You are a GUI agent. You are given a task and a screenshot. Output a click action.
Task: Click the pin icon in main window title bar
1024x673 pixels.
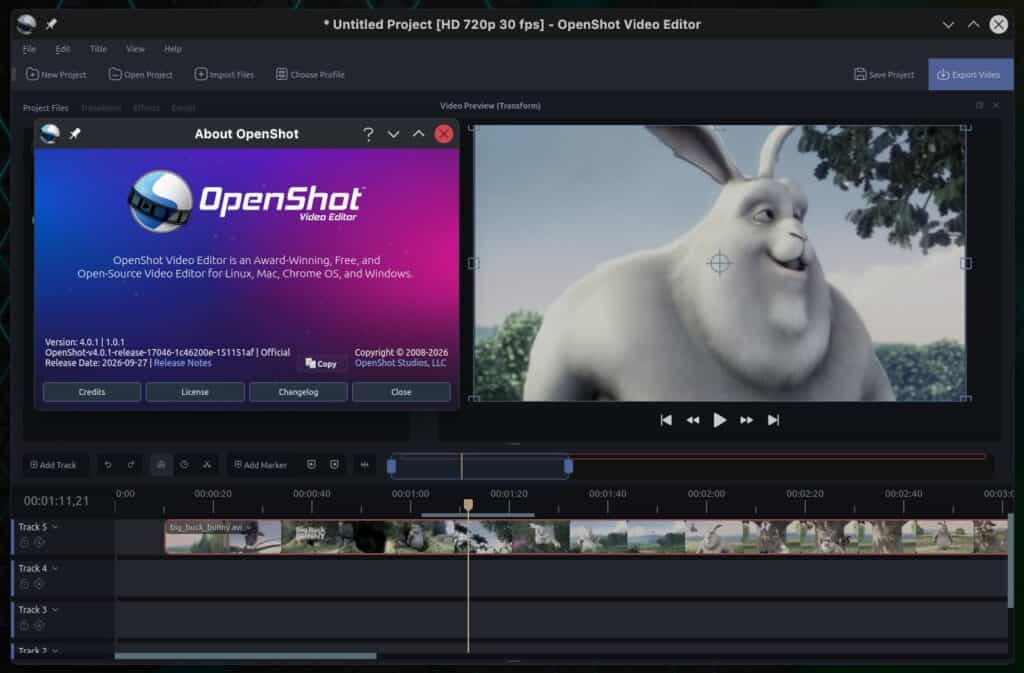click(x=51, y=24)
